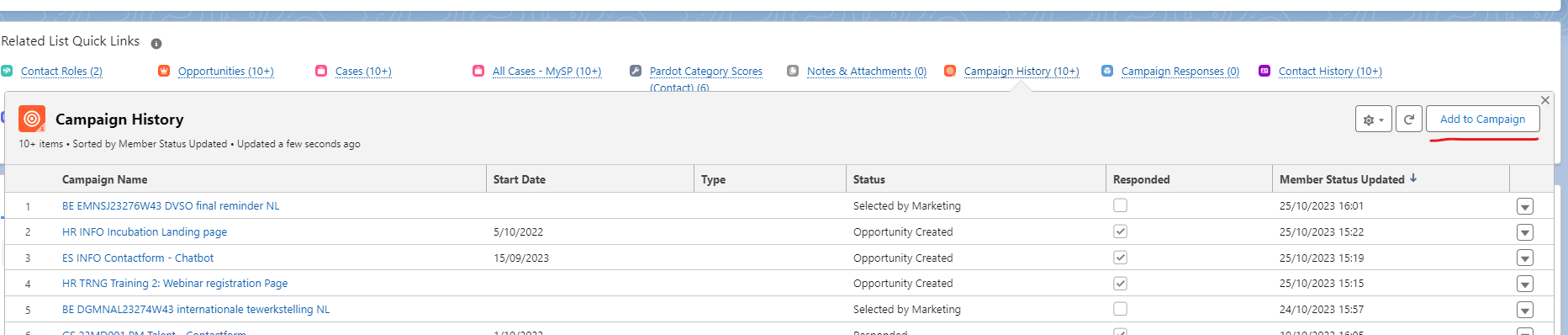Screen dimensions: 1568x335
Task: Open HR INFO Incubation Landing page campaign
Action: pos(145,232)
